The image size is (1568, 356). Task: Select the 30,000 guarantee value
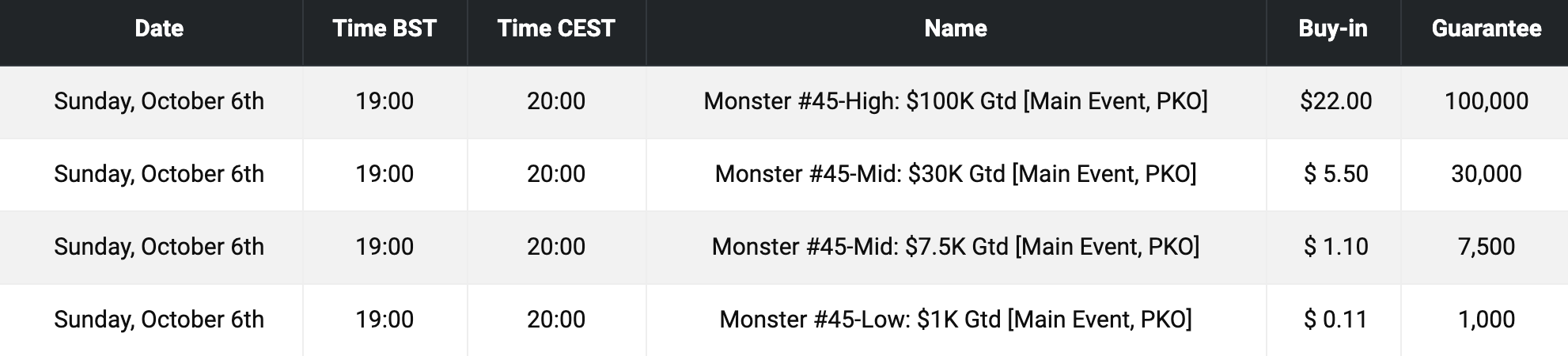1486,174
